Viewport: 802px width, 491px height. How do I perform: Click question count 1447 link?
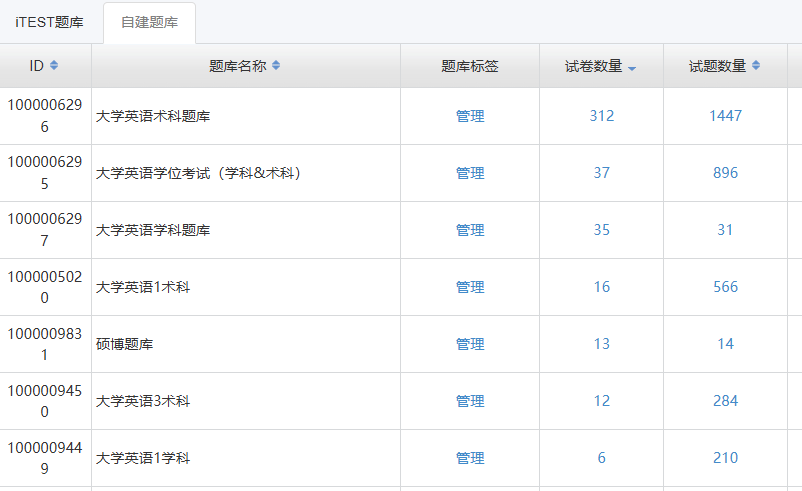725,116
